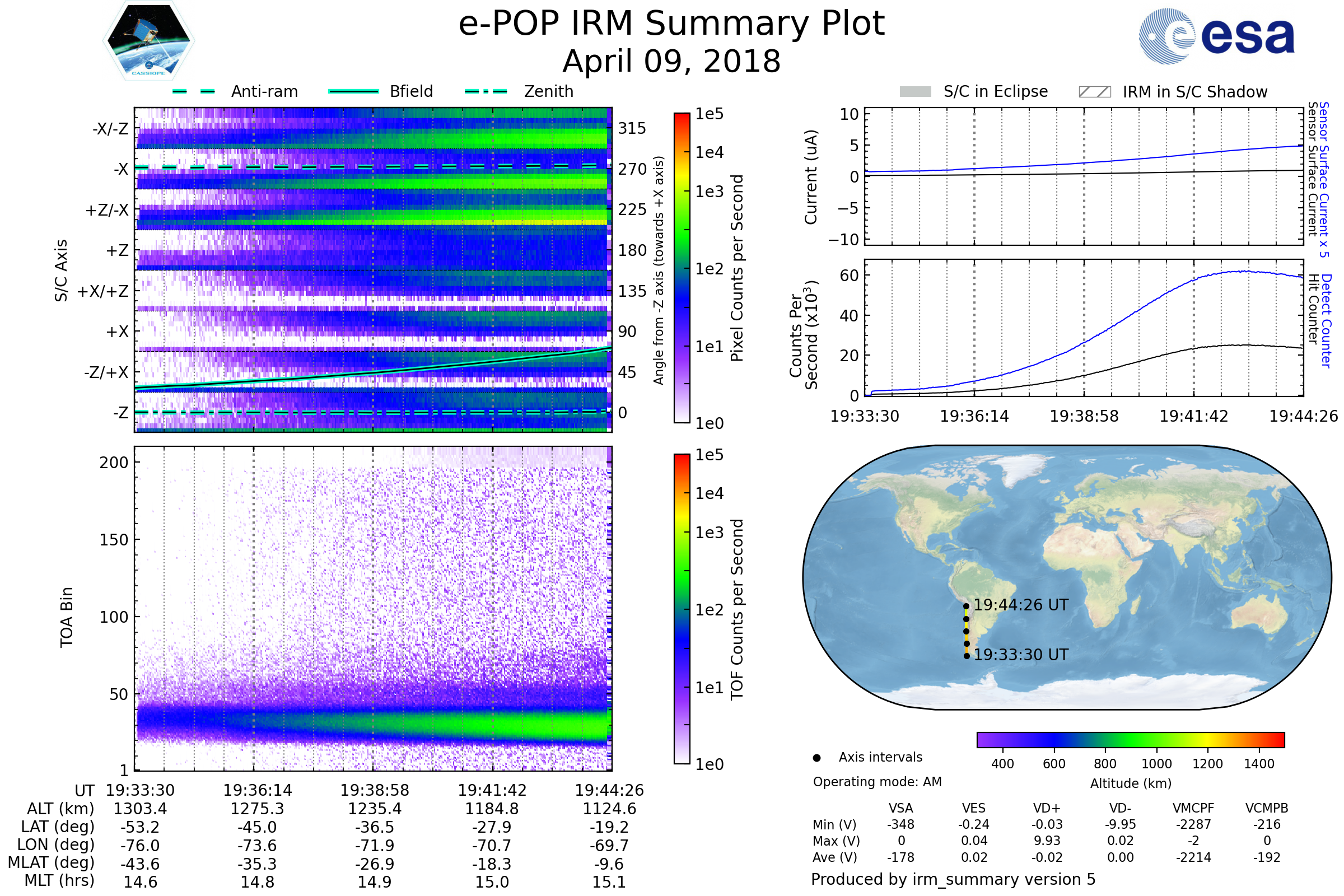Click the gray S/C in Eclipse legend patch

tap(915, 92)
